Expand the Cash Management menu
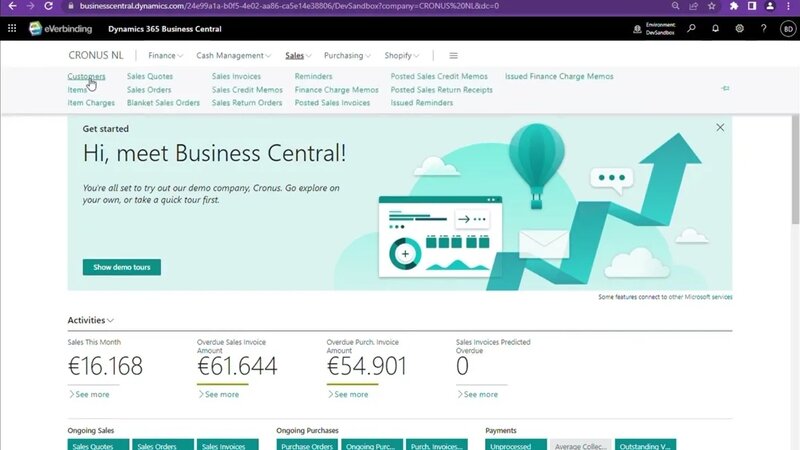Image resolution: width=800 pixels, height=450 pixels. tap(233, 56)
